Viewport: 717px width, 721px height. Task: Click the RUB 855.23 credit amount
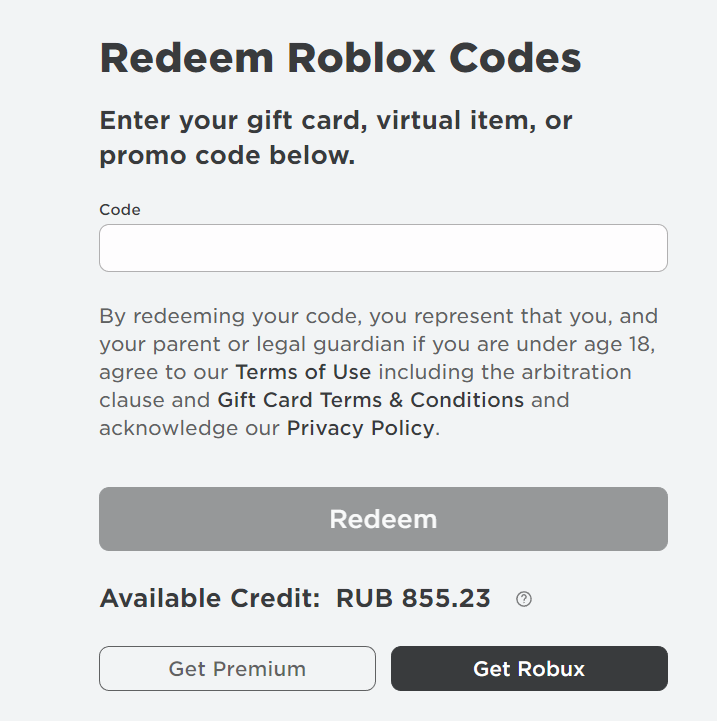413,599
